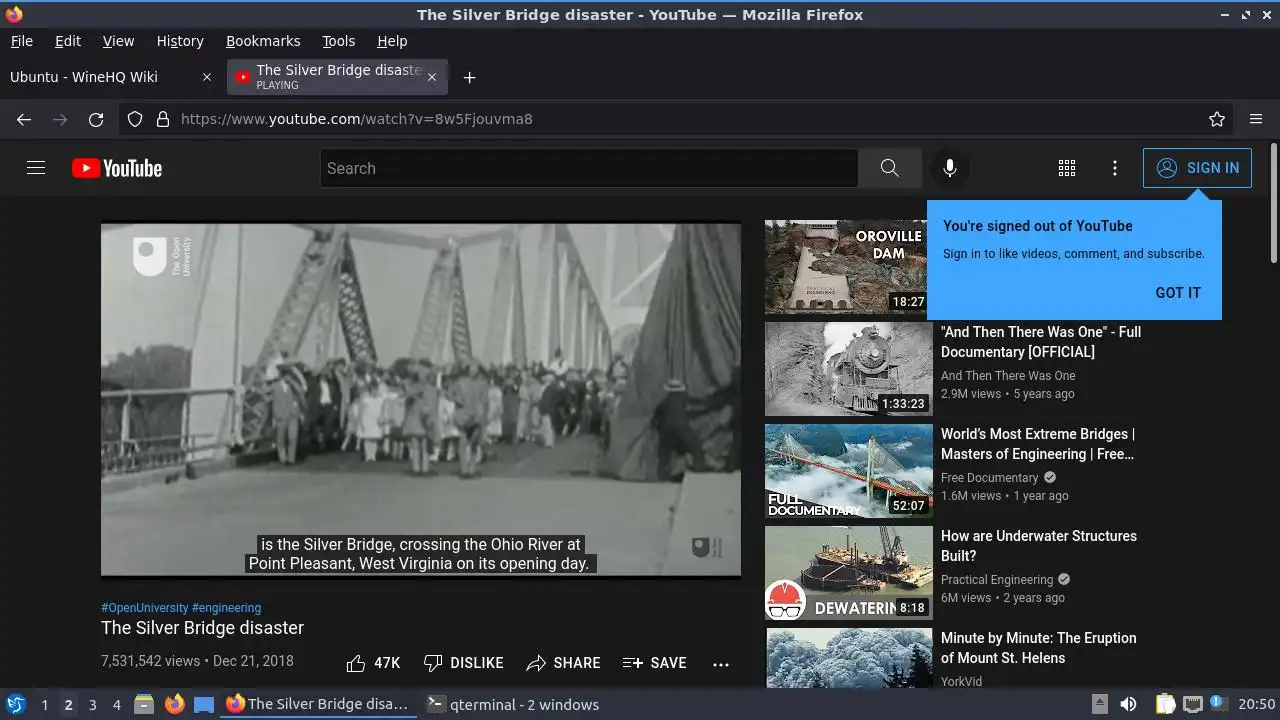Open SHARE options for the video

click(x=563, y=663)
